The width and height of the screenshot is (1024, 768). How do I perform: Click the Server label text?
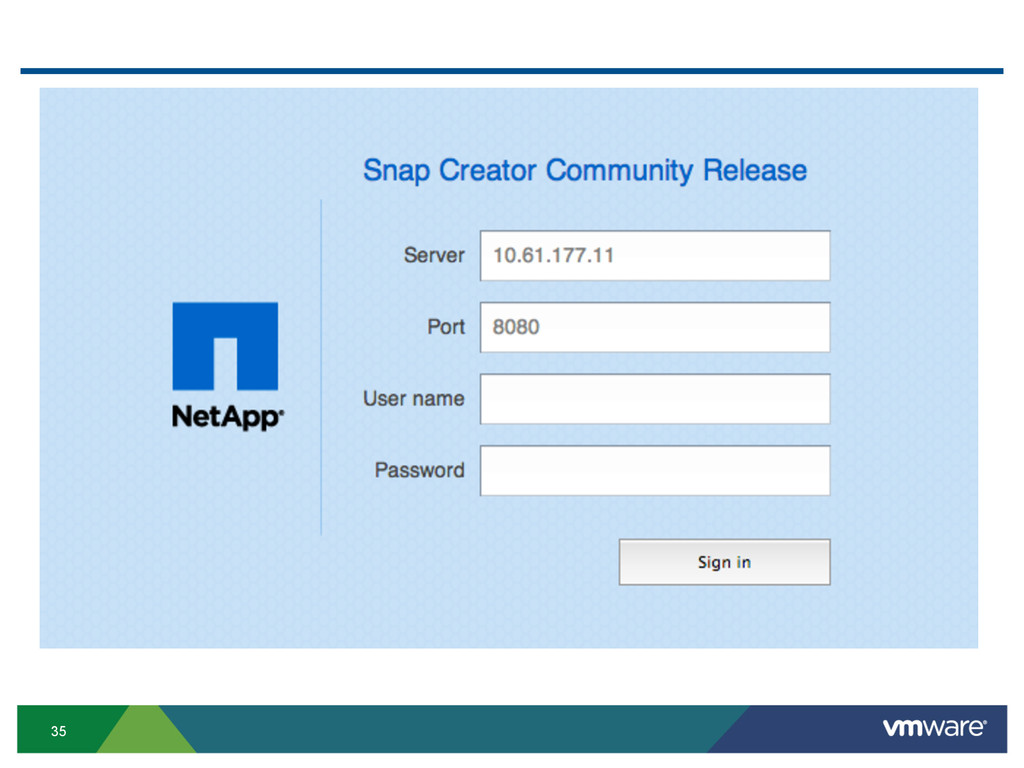[434, 255]
